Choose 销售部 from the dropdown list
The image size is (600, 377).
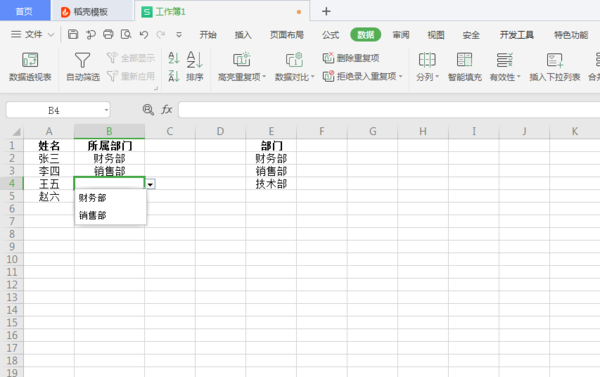click(110, 215)
